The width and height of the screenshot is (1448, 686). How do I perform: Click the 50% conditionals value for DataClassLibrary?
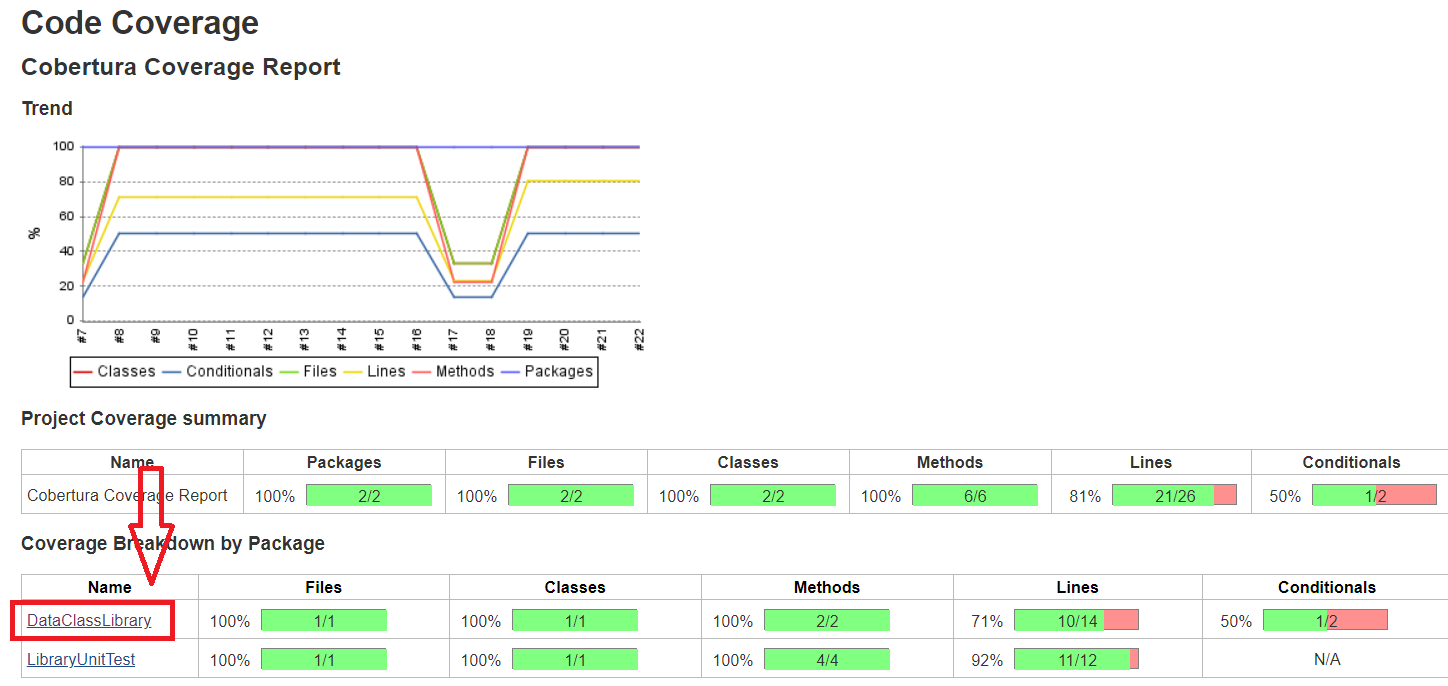pos(1236,621)
